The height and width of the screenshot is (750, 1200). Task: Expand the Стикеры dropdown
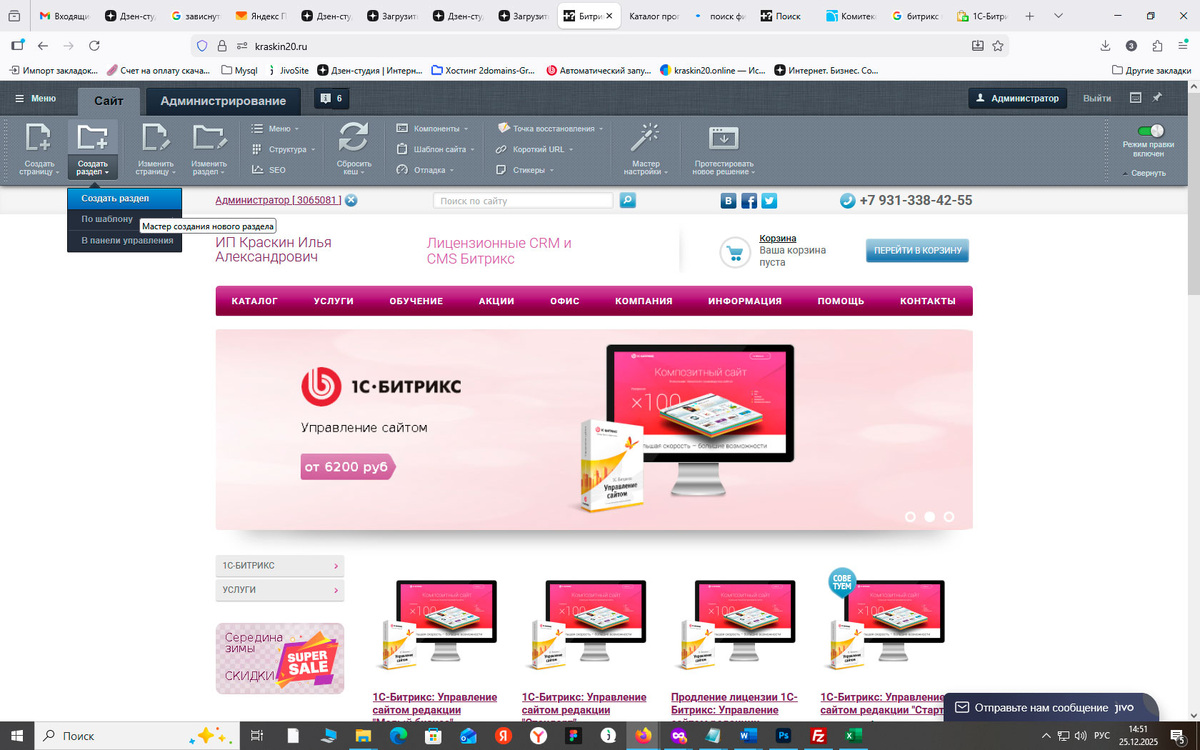click(525, 170)
